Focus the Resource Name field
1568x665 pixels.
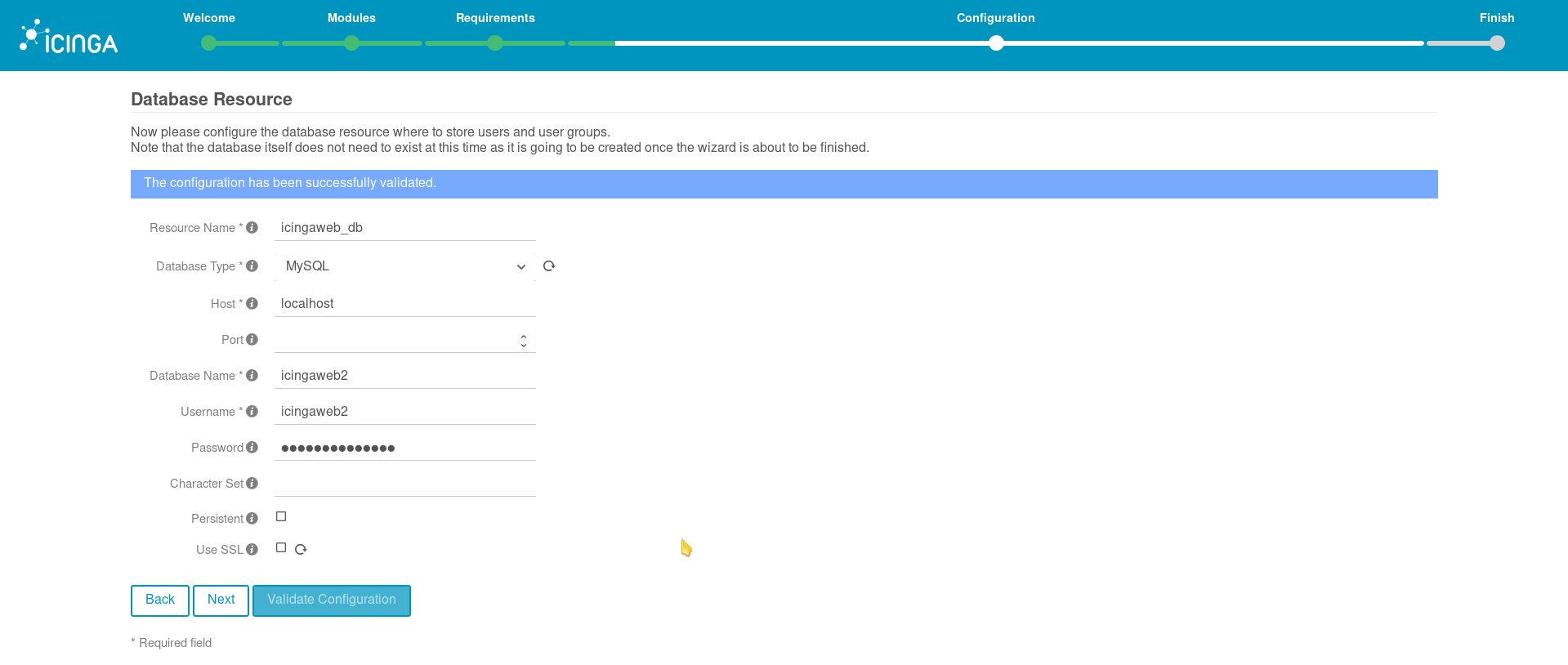pos(405,228)
